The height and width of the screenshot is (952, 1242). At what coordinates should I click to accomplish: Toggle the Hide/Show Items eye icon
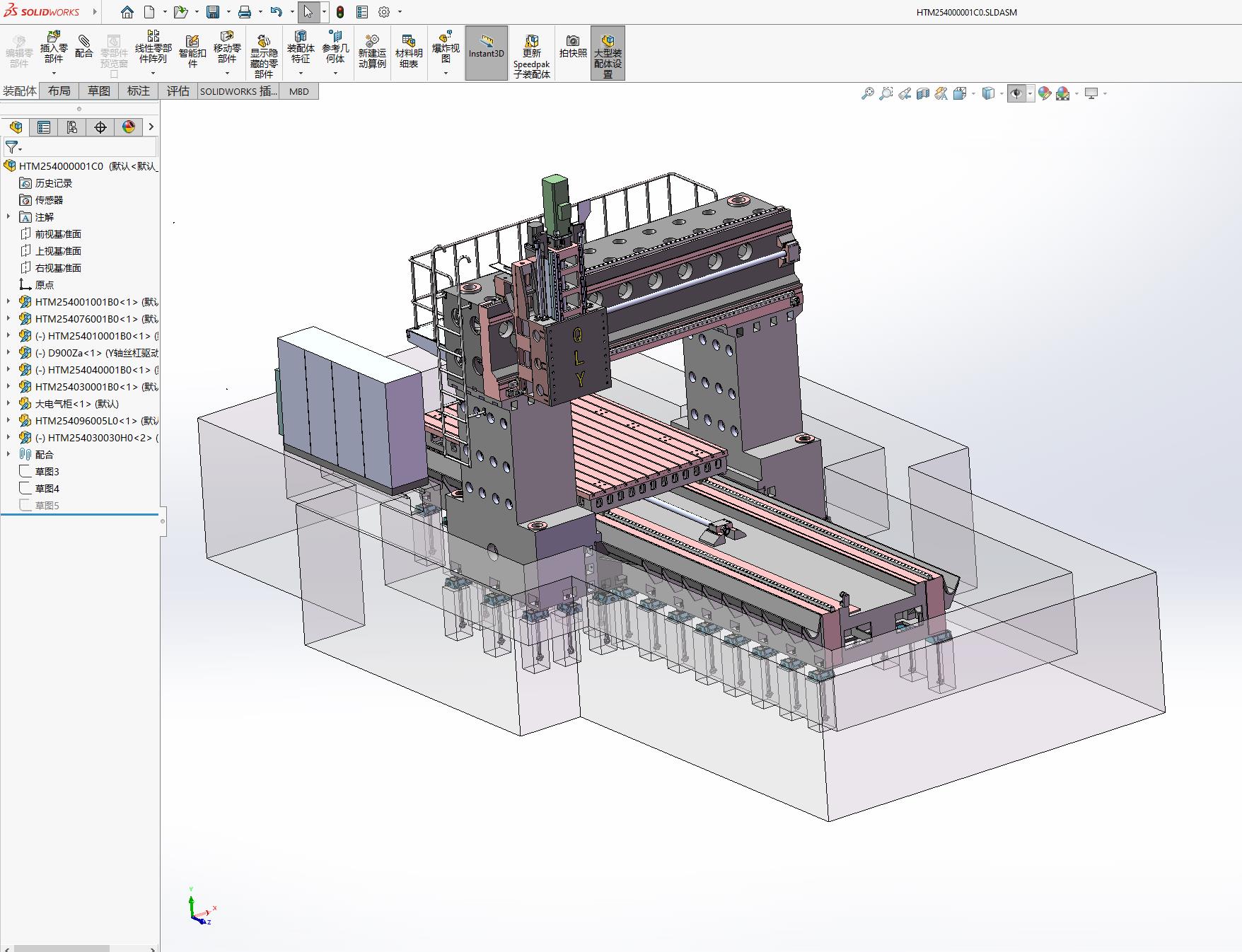(x=1016, y=93)
